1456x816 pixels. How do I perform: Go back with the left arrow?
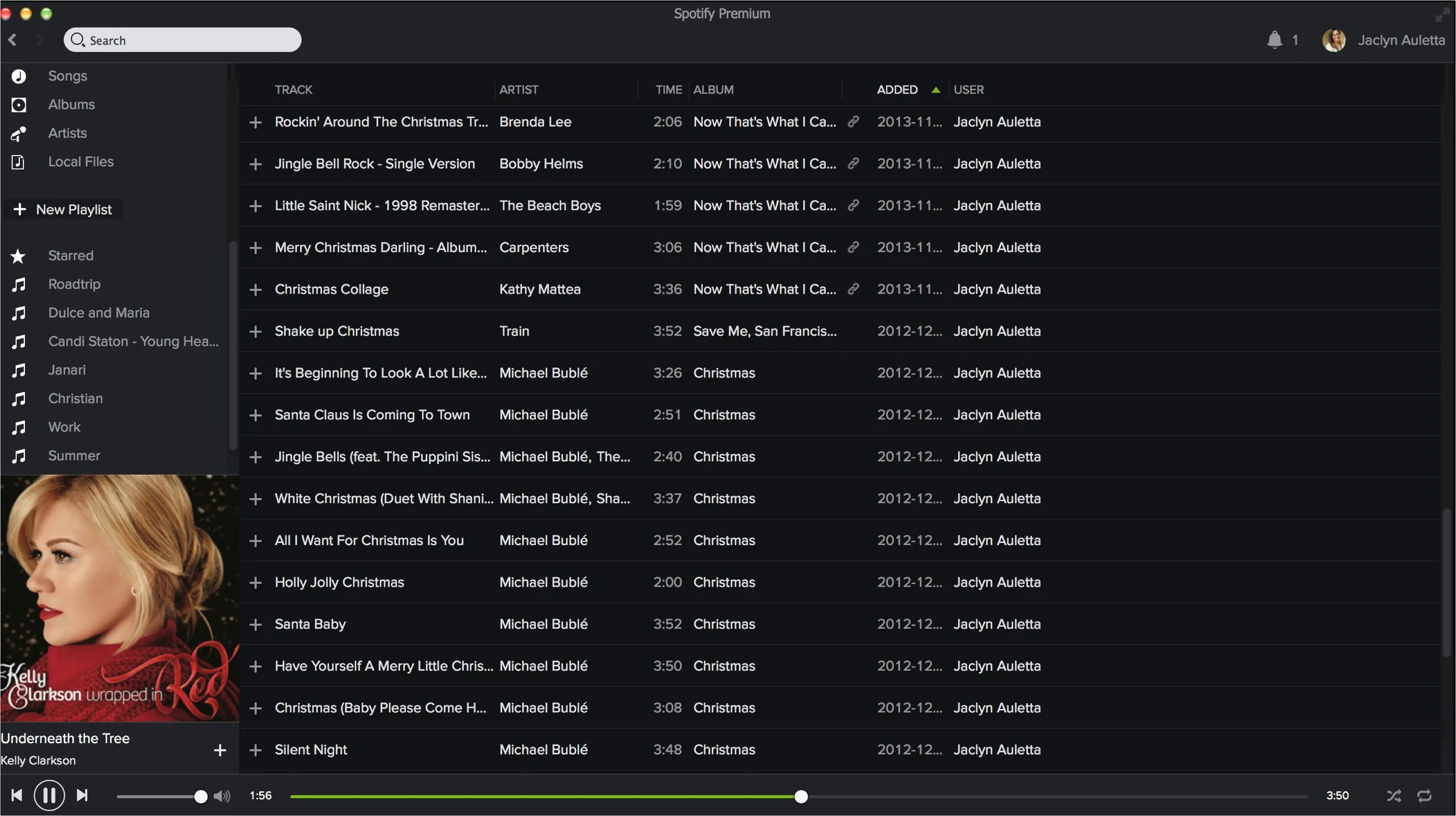(12, 40)
